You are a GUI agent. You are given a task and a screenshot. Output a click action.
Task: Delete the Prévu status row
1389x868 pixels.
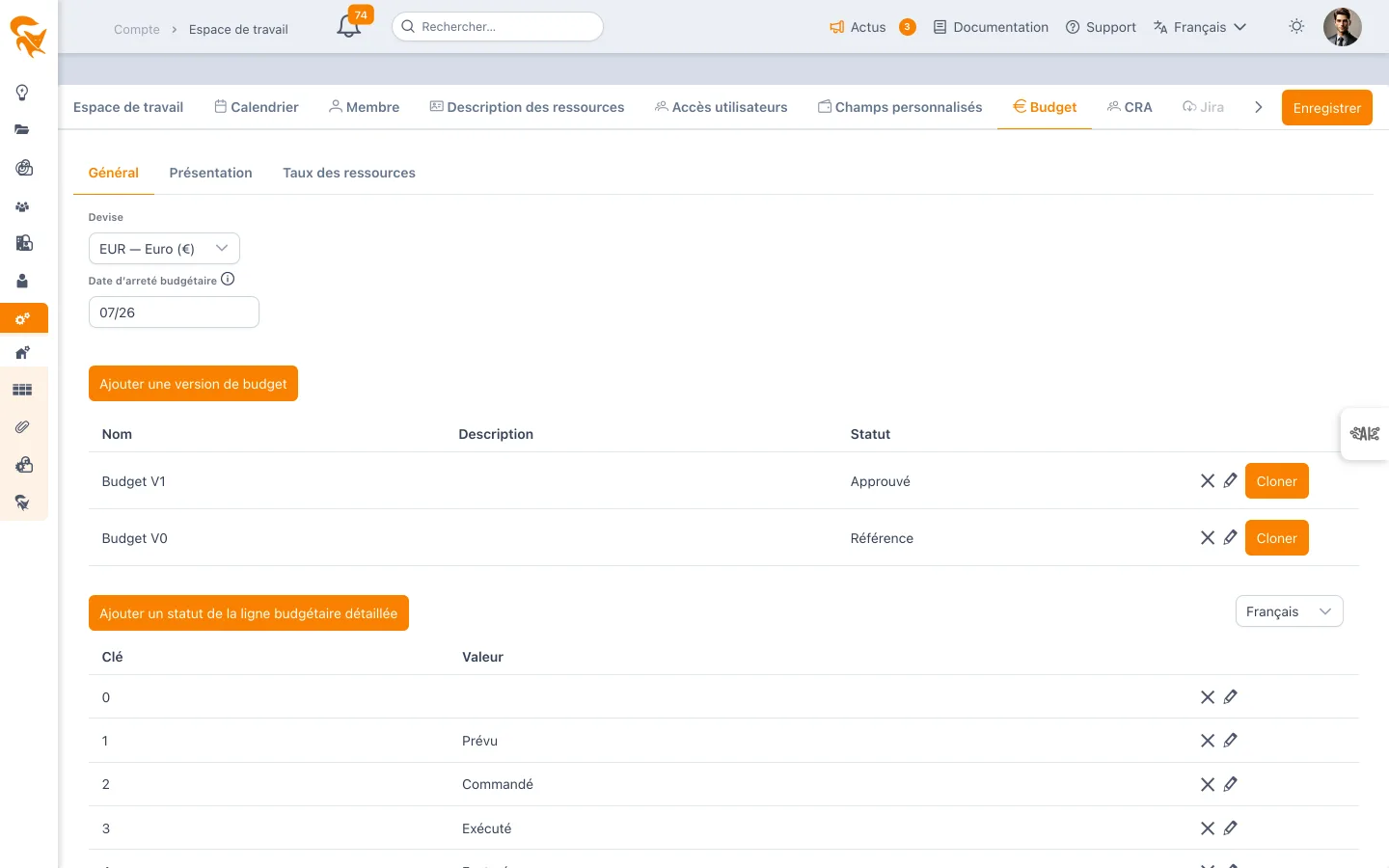click(1207, 741)
